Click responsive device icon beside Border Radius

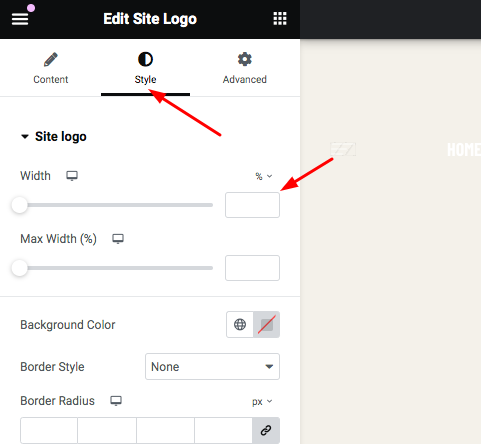point(116,401)
